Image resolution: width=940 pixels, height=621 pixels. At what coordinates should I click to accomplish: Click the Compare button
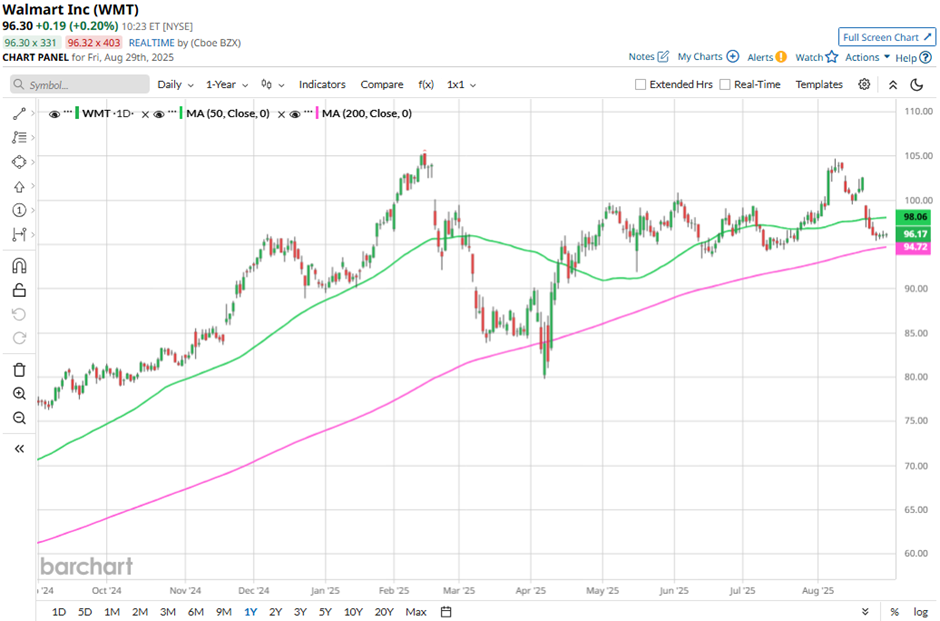pos(382,85)
